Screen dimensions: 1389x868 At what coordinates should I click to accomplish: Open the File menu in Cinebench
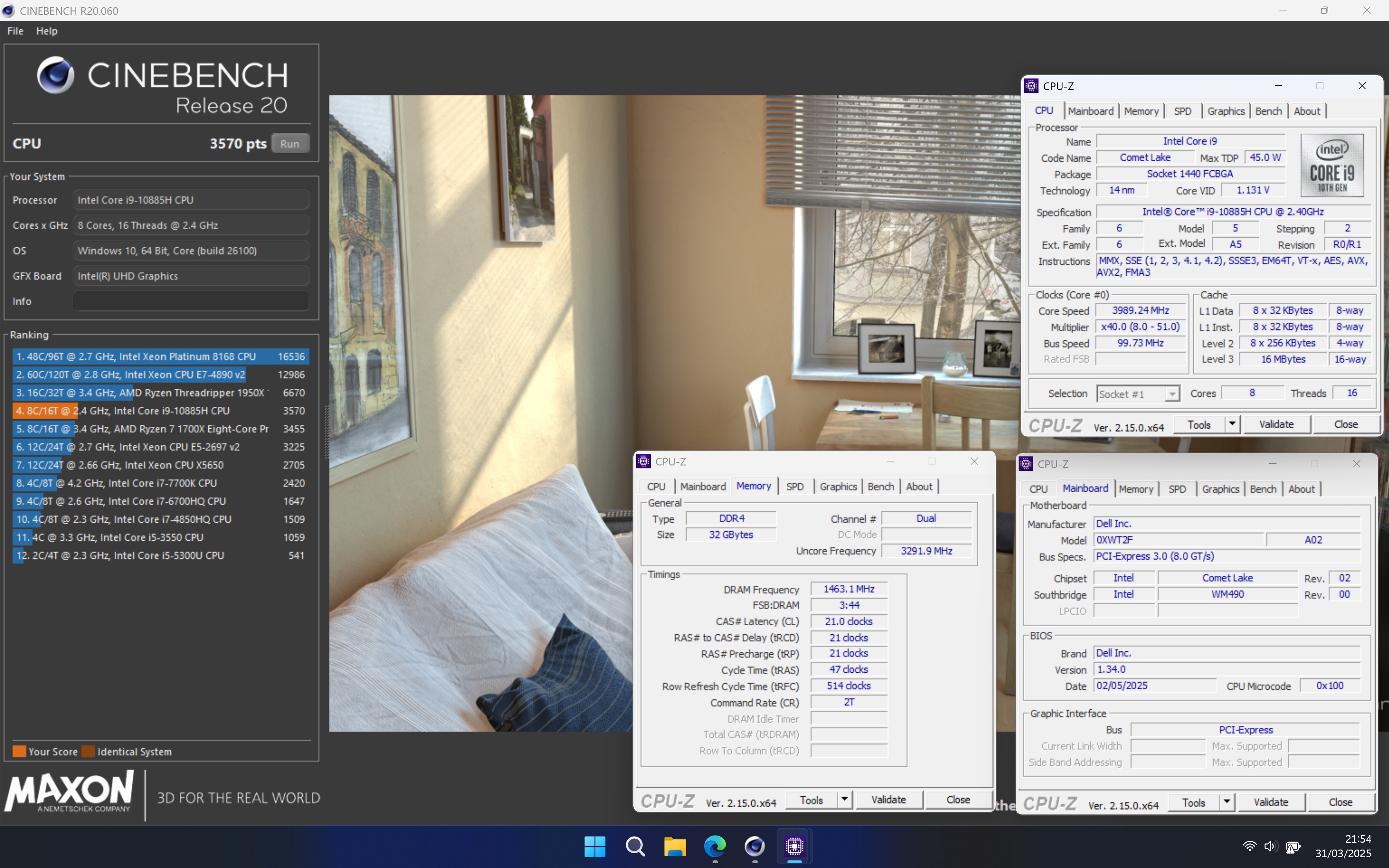16,31
